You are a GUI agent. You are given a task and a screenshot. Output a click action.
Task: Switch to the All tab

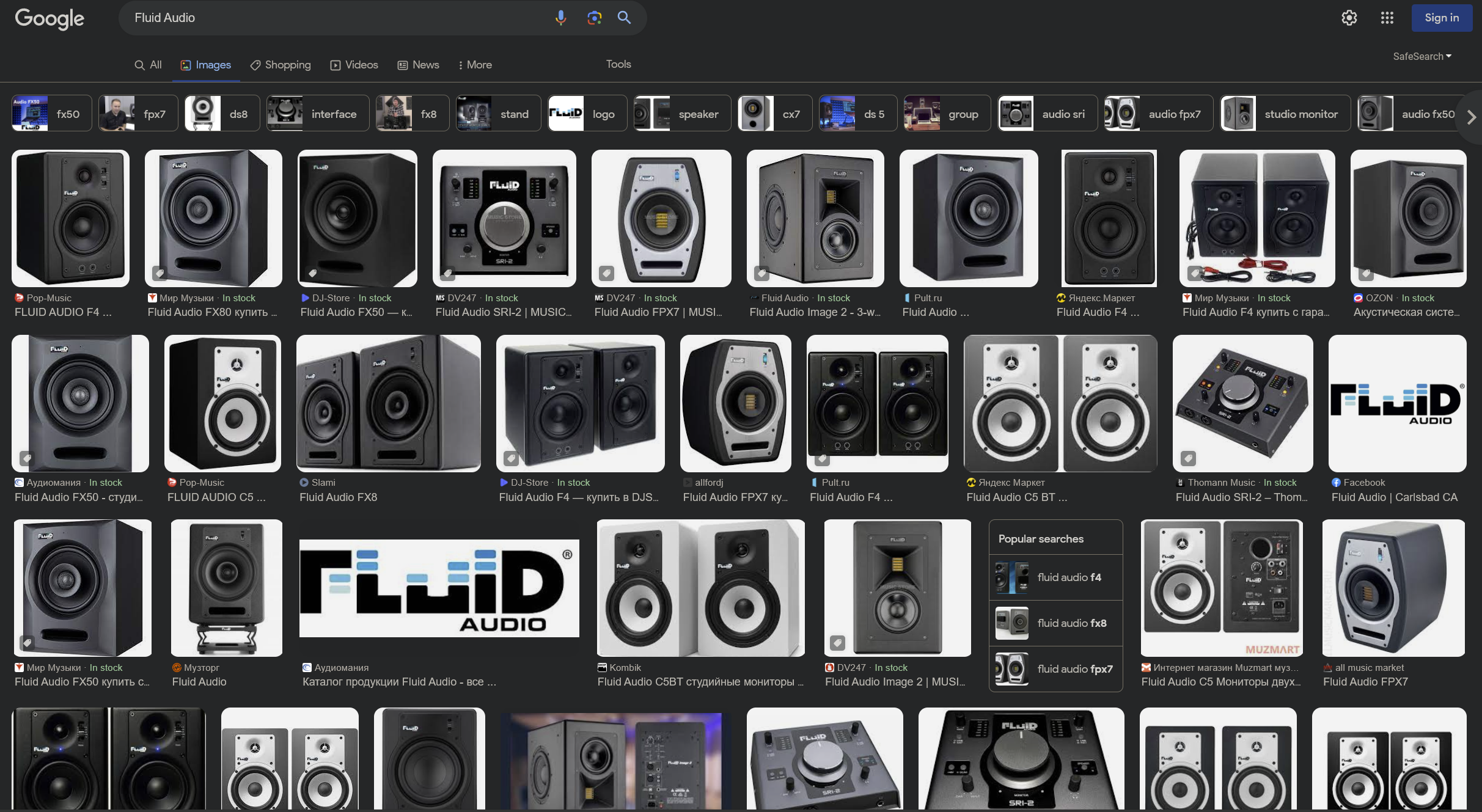[x=149, y=65]
